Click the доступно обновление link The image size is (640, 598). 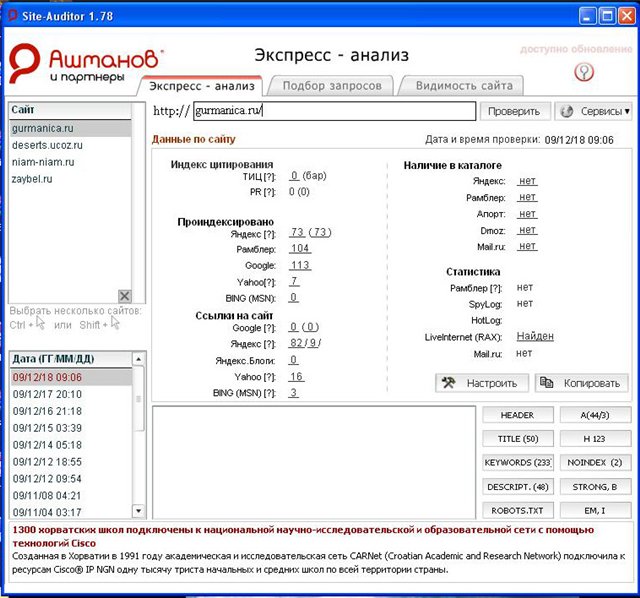576,49
